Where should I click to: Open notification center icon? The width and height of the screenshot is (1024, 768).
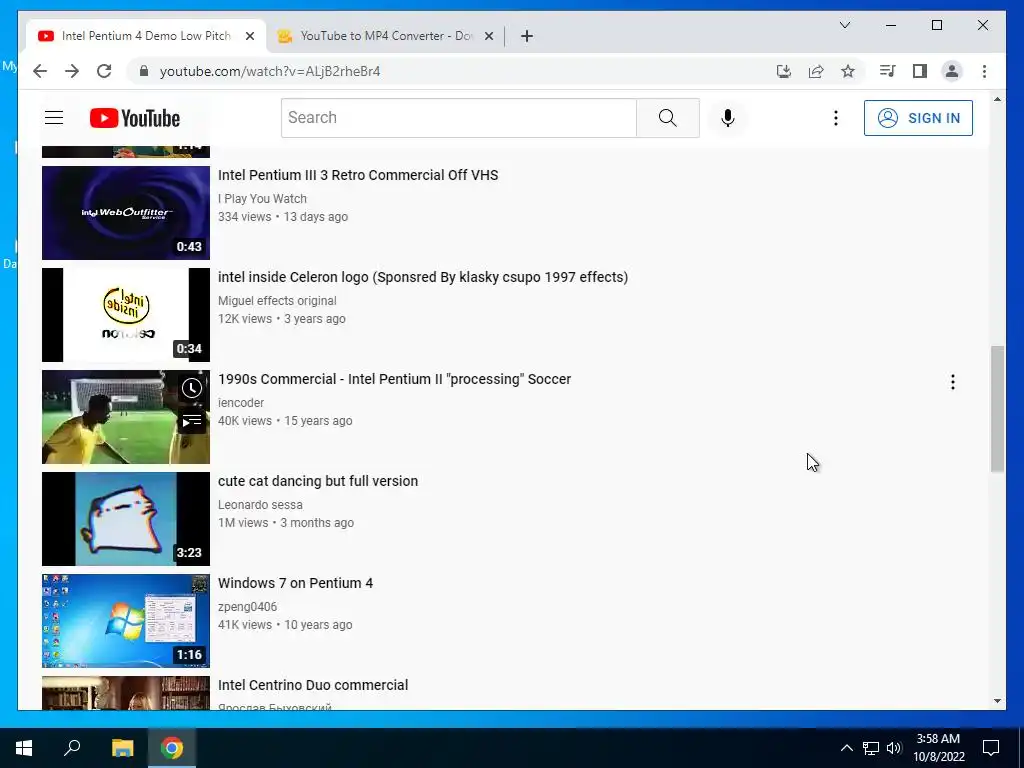click(991, 748)
